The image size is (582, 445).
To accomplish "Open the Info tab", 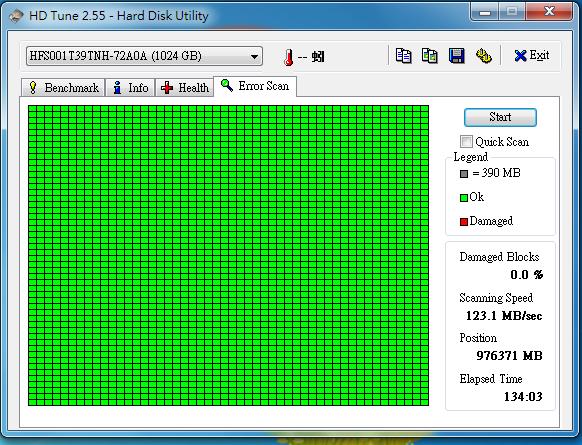I will [x=130, y=88].
